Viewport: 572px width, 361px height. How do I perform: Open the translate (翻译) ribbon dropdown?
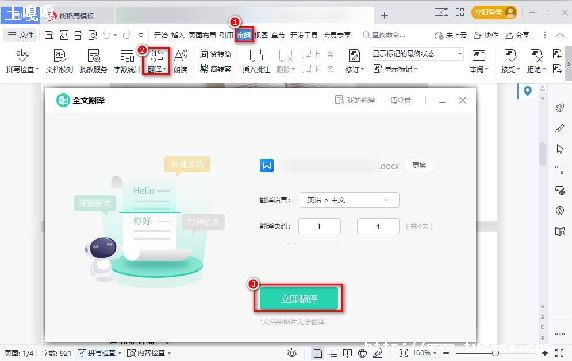(x=157, y=61)
